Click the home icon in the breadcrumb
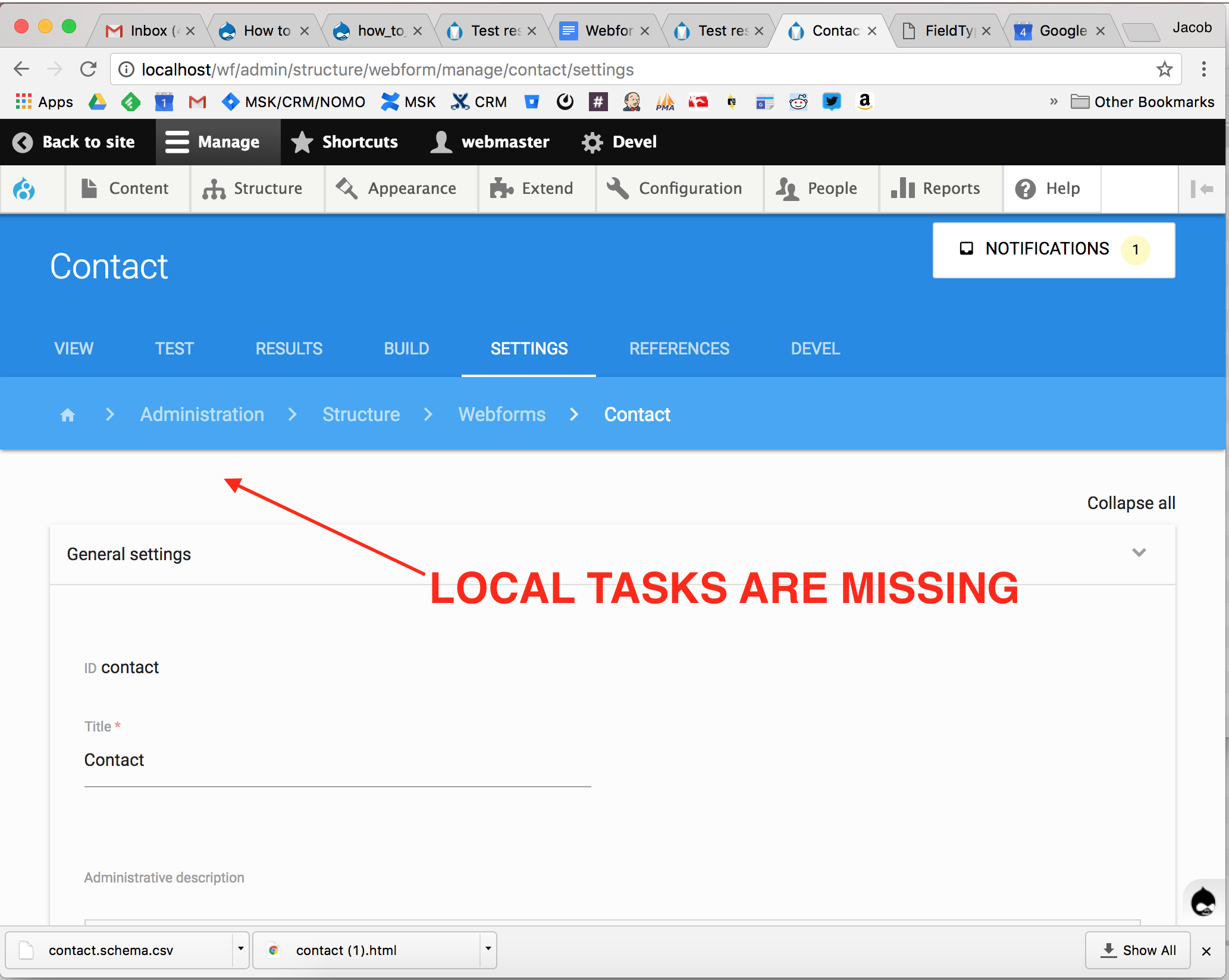This screenshot has height=980, width=1229. pos(67,414)
